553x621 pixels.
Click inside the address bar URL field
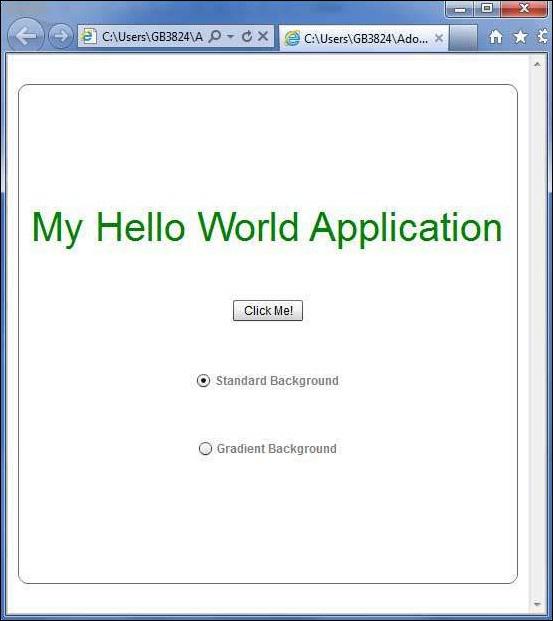pos(153,36)
